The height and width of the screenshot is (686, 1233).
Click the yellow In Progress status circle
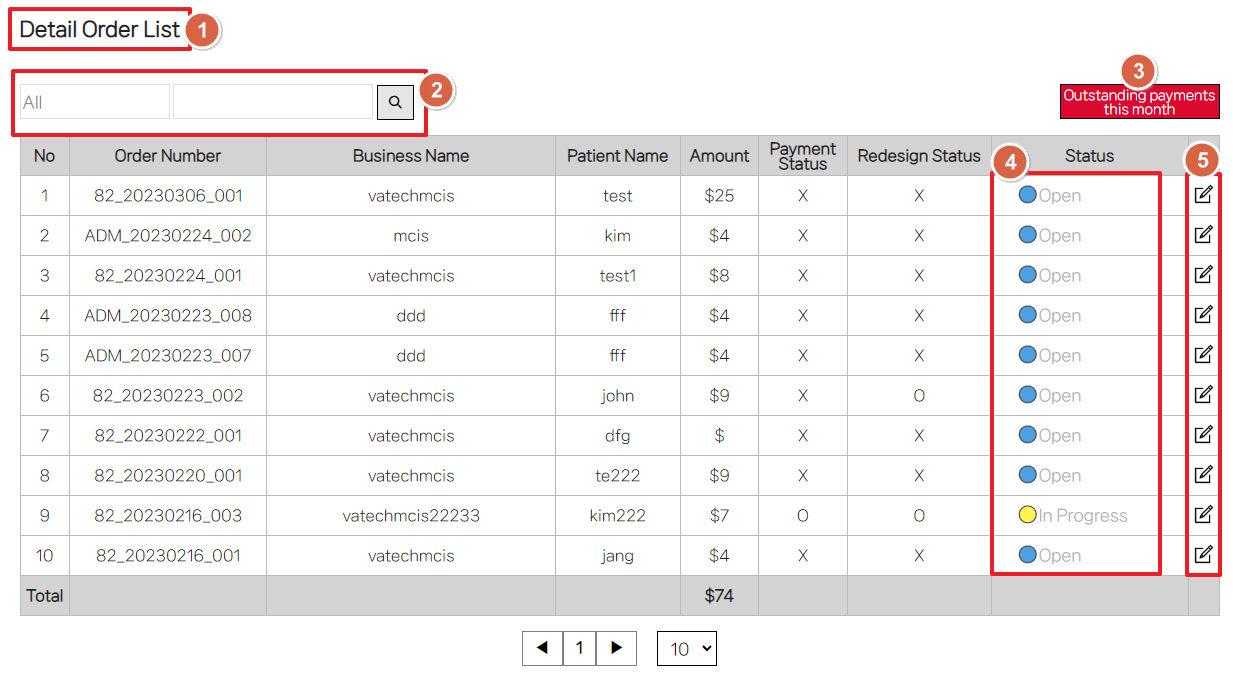click(x=1027, y=515)
